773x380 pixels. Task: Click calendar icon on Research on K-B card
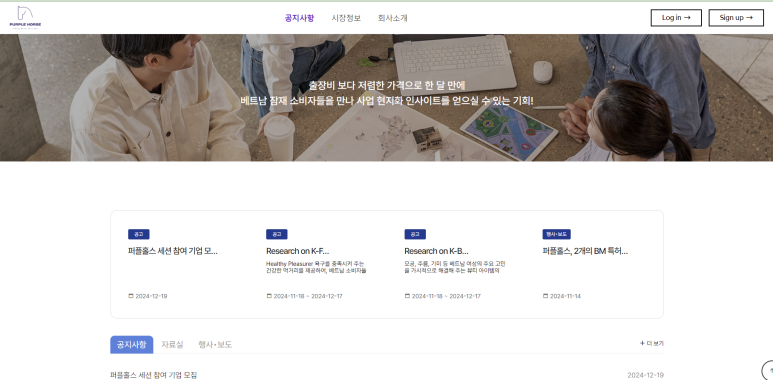click(407, 296)
